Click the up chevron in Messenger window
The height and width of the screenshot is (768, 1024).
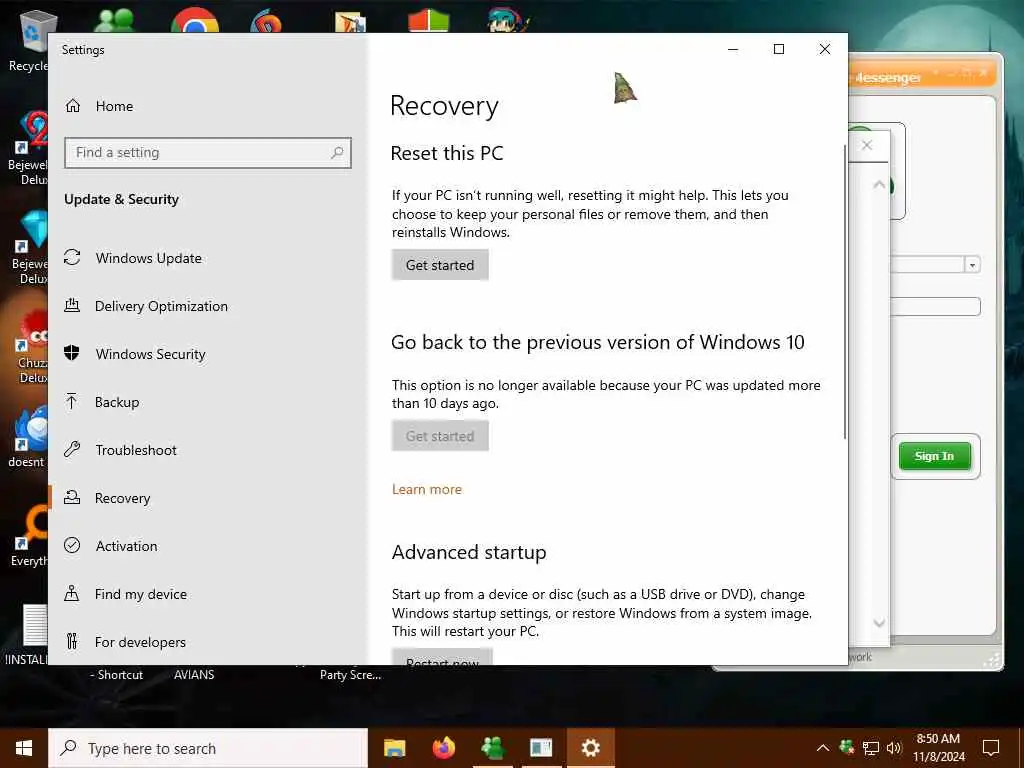click(x=879, y=185)
